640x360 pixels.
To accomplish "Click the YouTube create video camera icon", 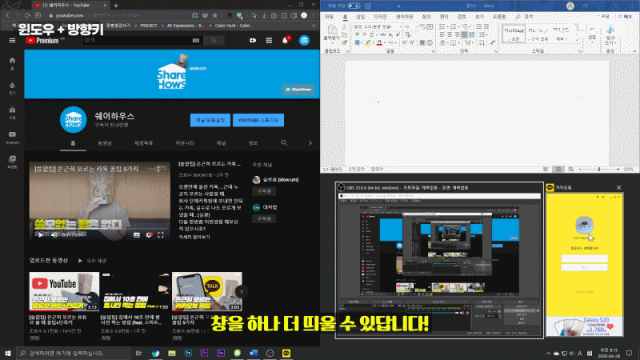I will tap(253, 40).
